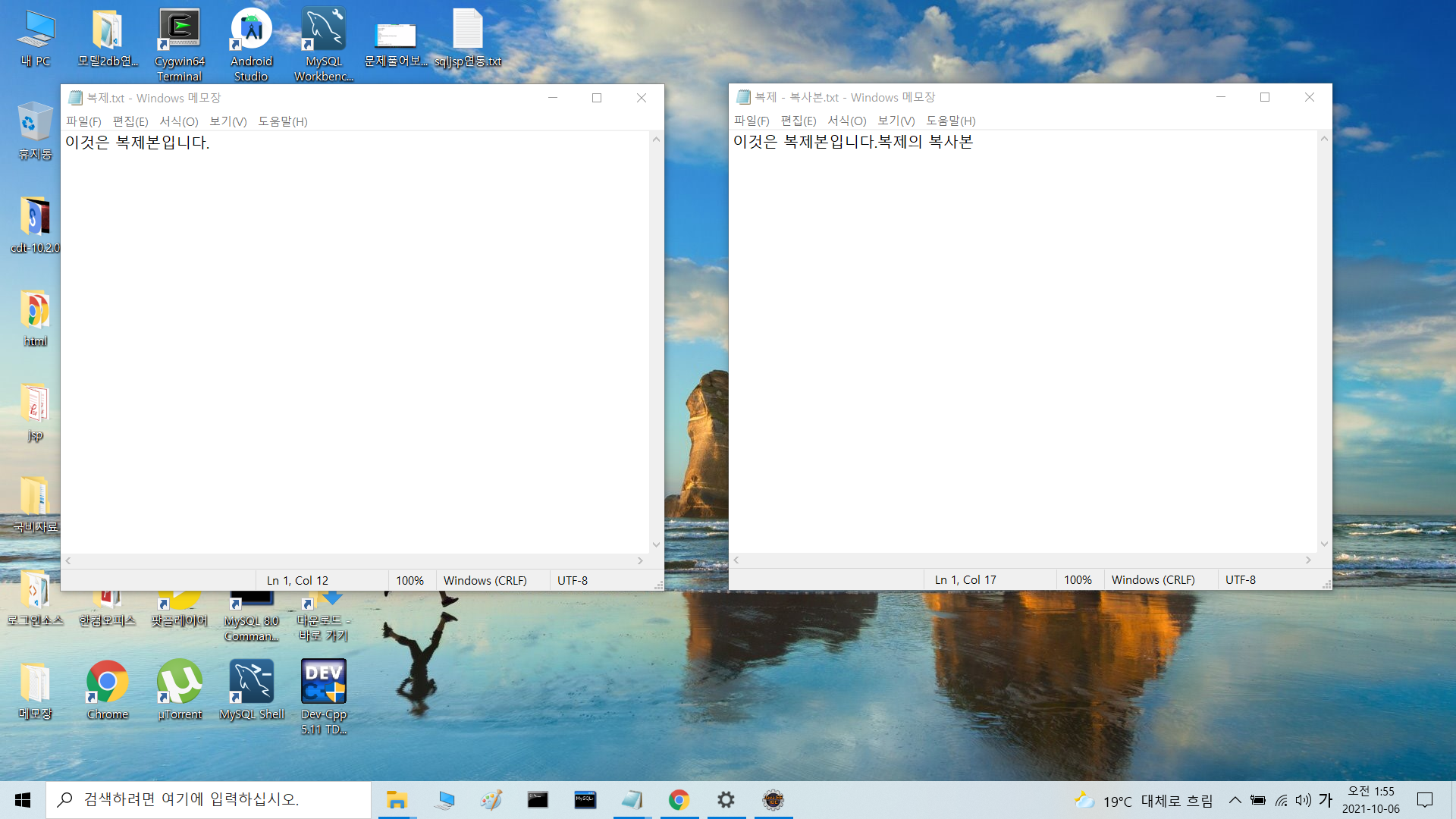
Task: Launch Cygwin64 Terminal shortcut
Action: tap(179, 30)
